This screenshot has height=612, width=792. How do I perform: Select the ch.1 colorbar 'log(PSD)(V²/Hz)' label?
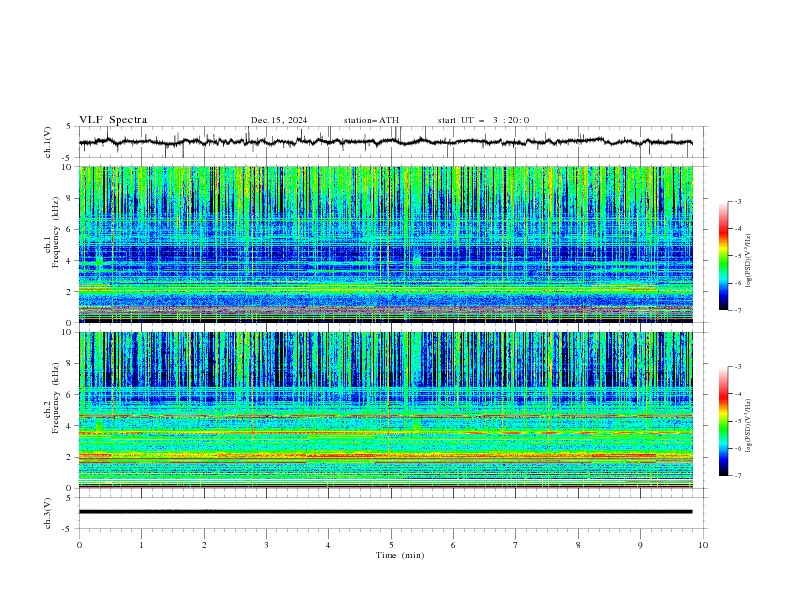[x=748, y=261]
